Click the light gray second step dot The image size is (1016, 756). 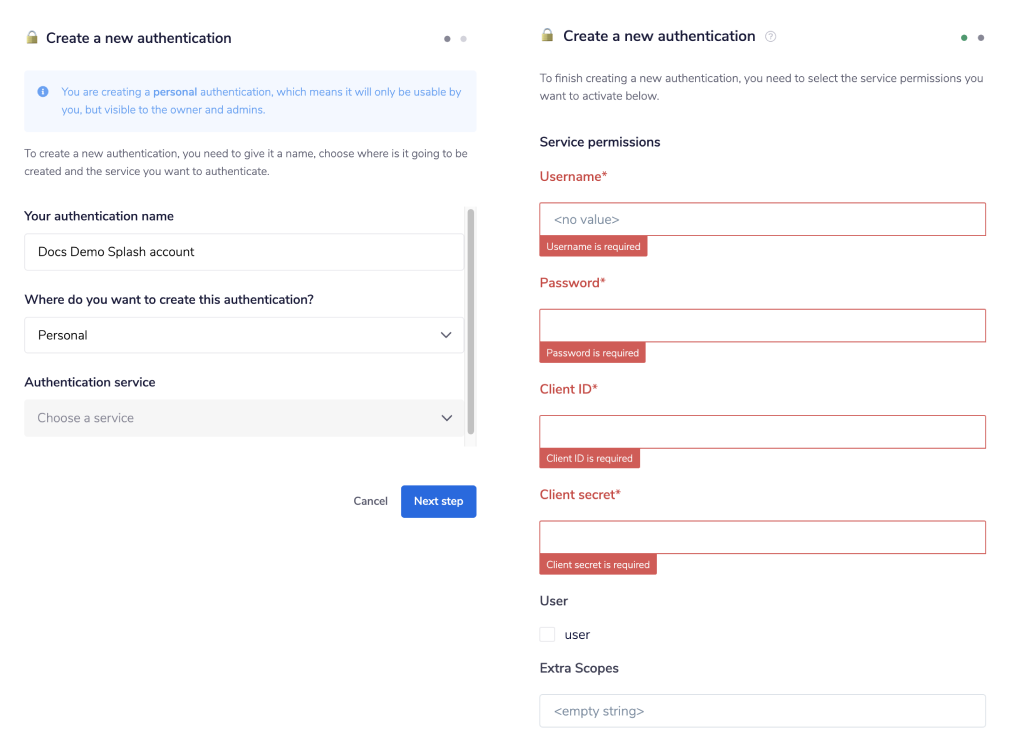click(x=463, y=39)
